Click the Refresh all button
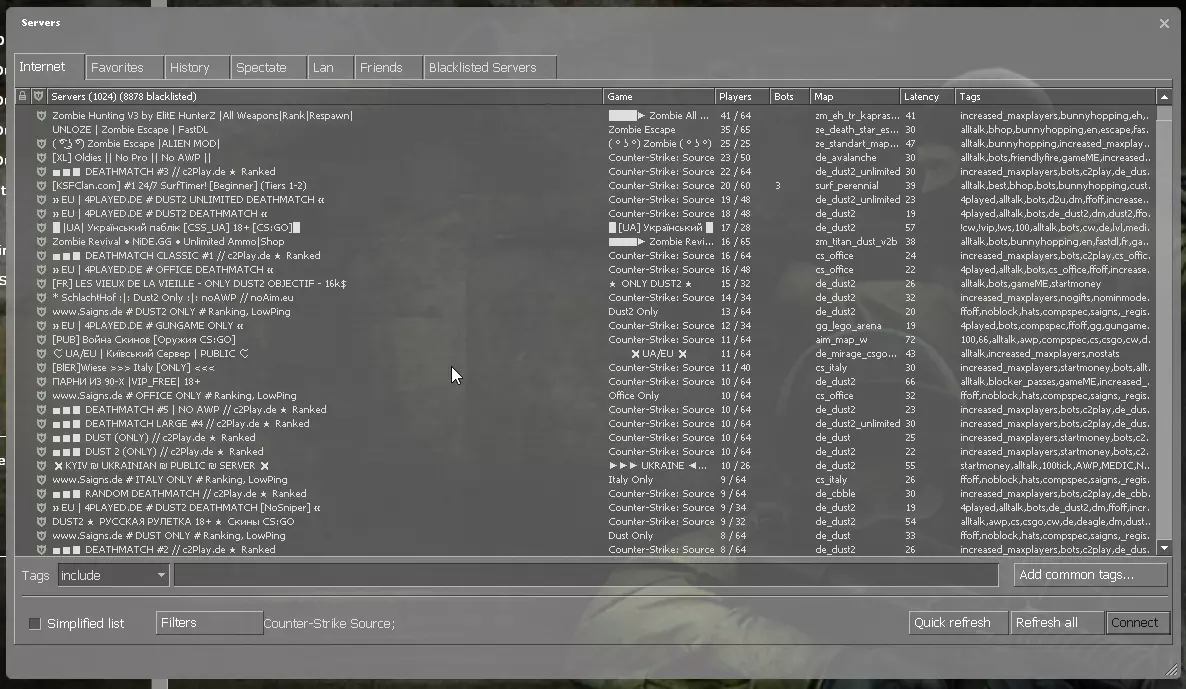Screen dimensions: 1186x689 [1056, 622]
